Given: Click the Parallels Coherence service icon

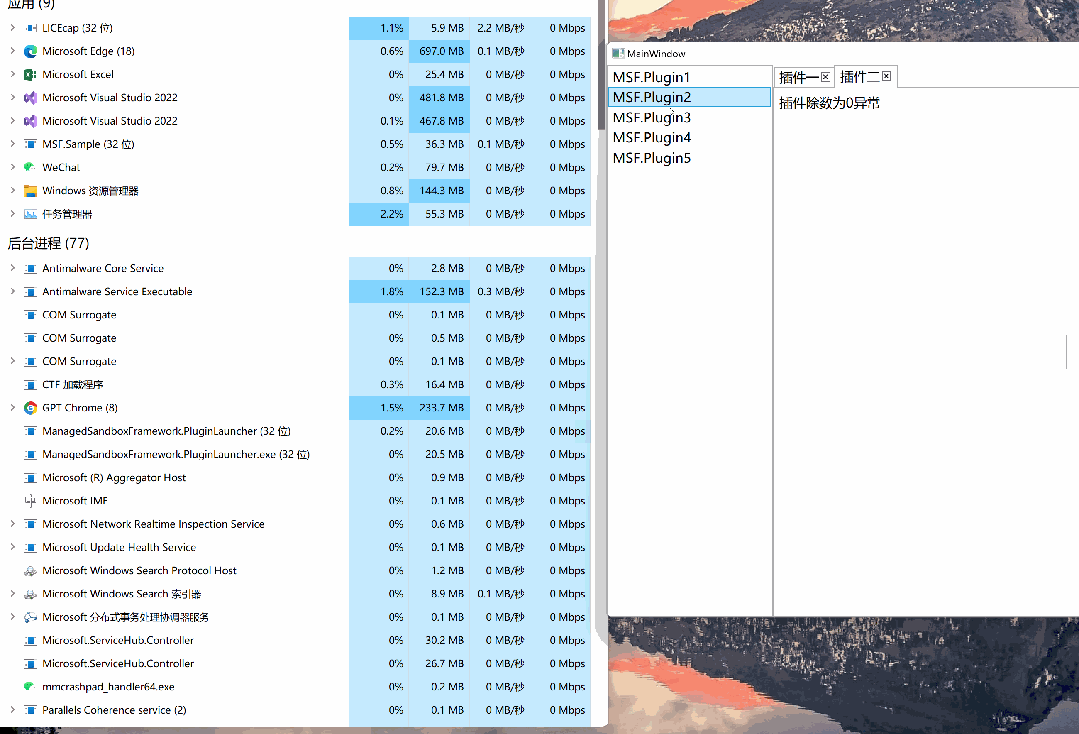Looking at the screenshot, I should point(30,710).
